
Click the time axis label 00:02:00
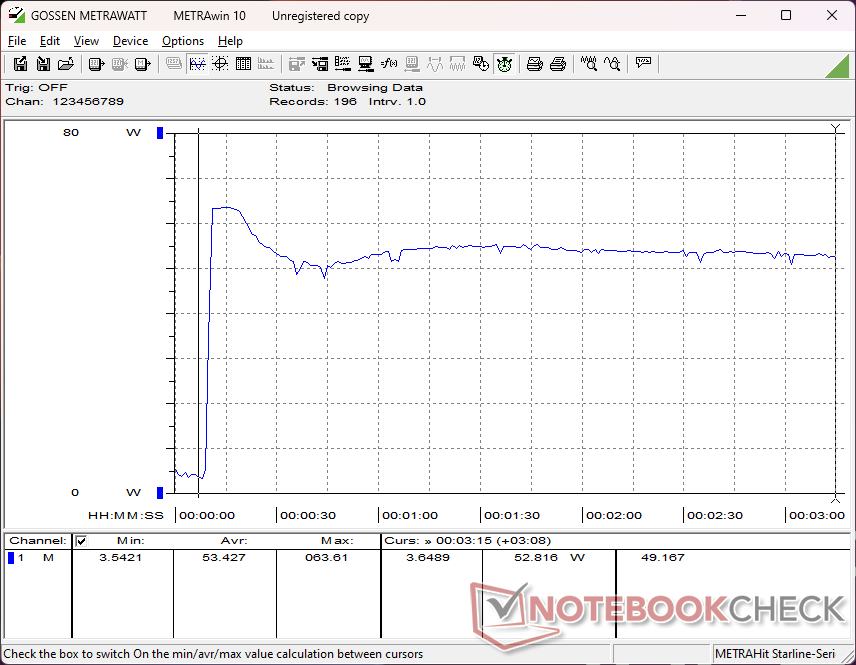(x=614, y=515)
